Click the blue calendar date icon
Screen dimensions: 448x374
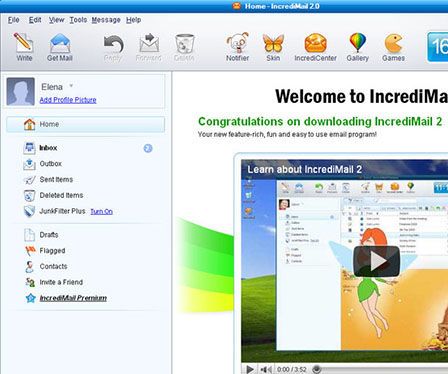[x=438, y=47]
